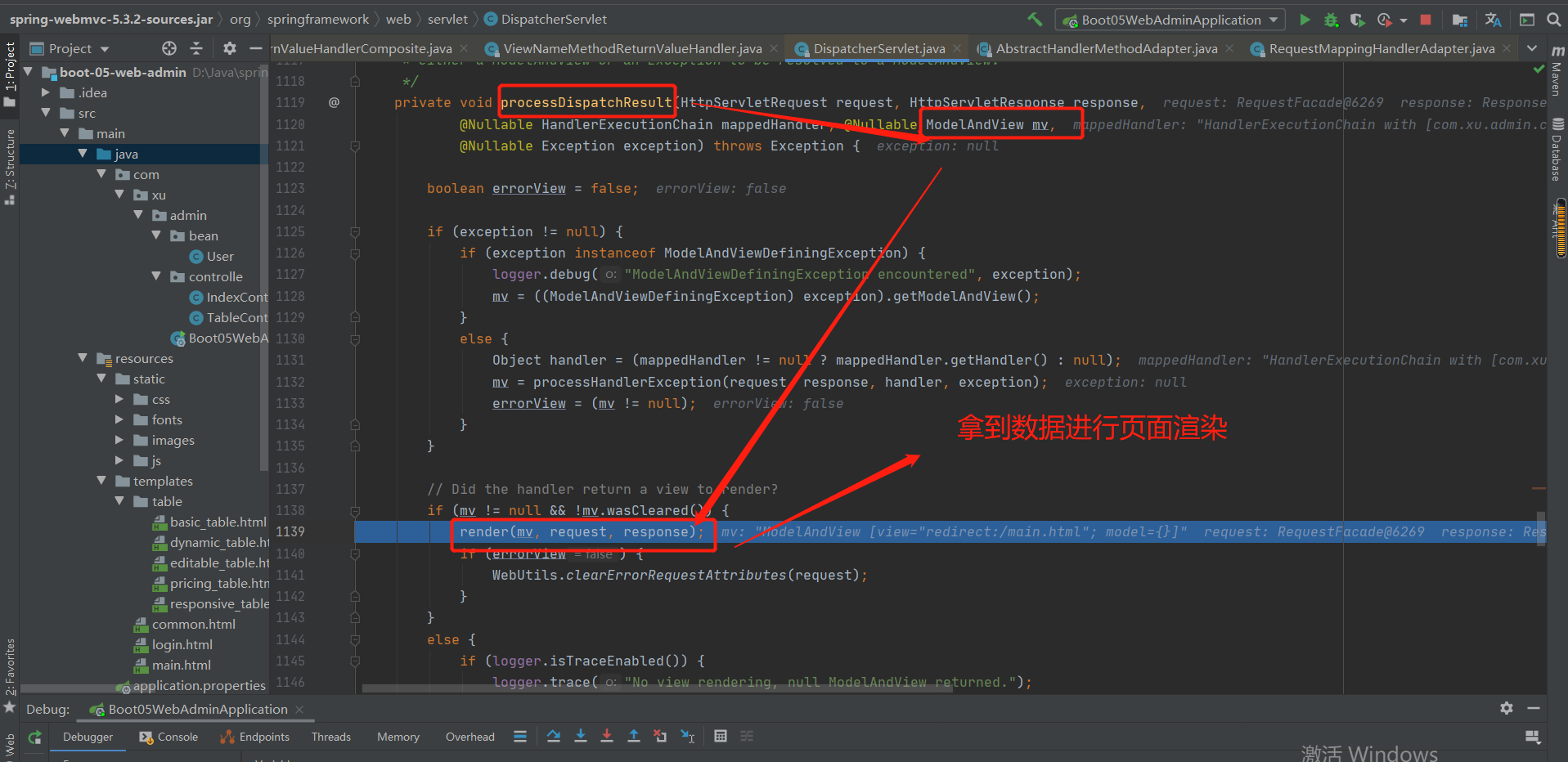This screenshot has width=1568, height=762.
Task: Open Project panel settings gear
Action: (x=230, y=48)
